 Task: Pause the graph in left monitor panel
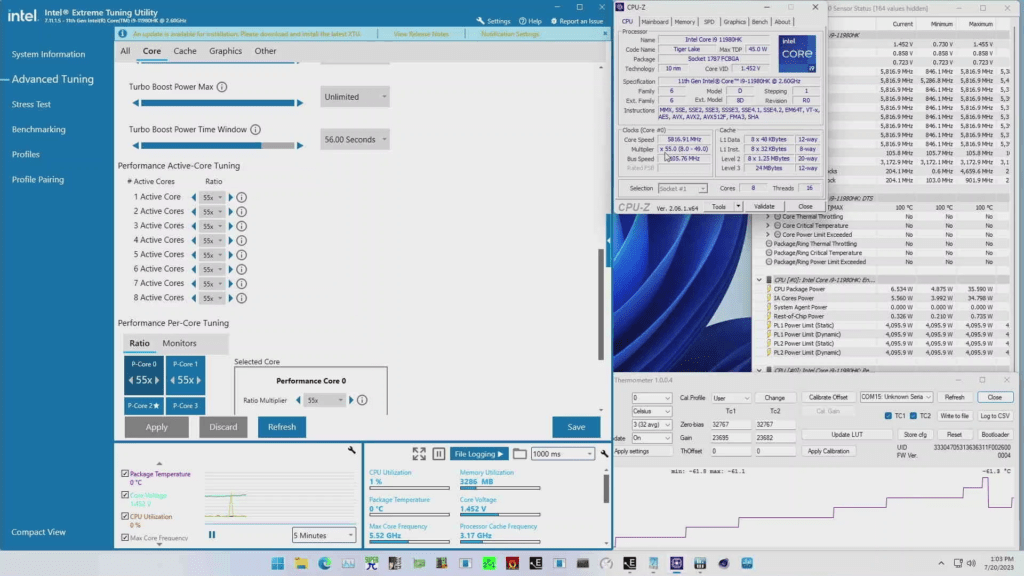pyautogui.click(x=212, y=535)
